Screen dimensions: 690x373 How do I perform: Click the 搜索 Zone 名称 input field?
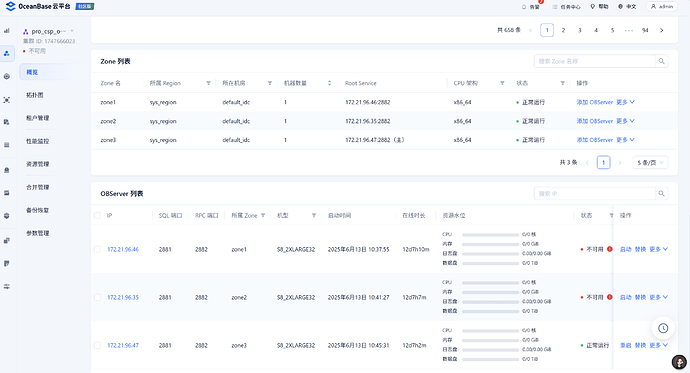(595, 61)
